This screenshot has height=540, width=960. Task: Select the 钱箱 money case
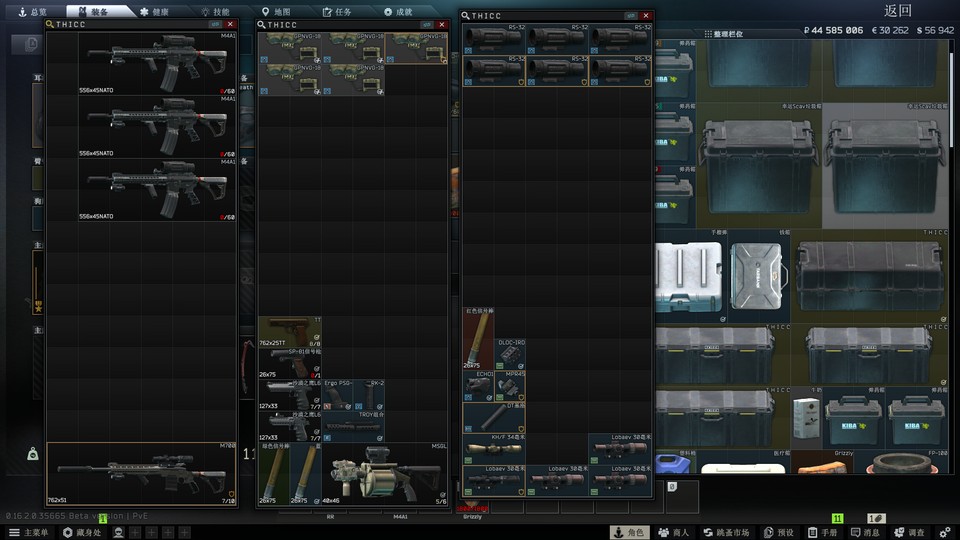tap(759, 276)
